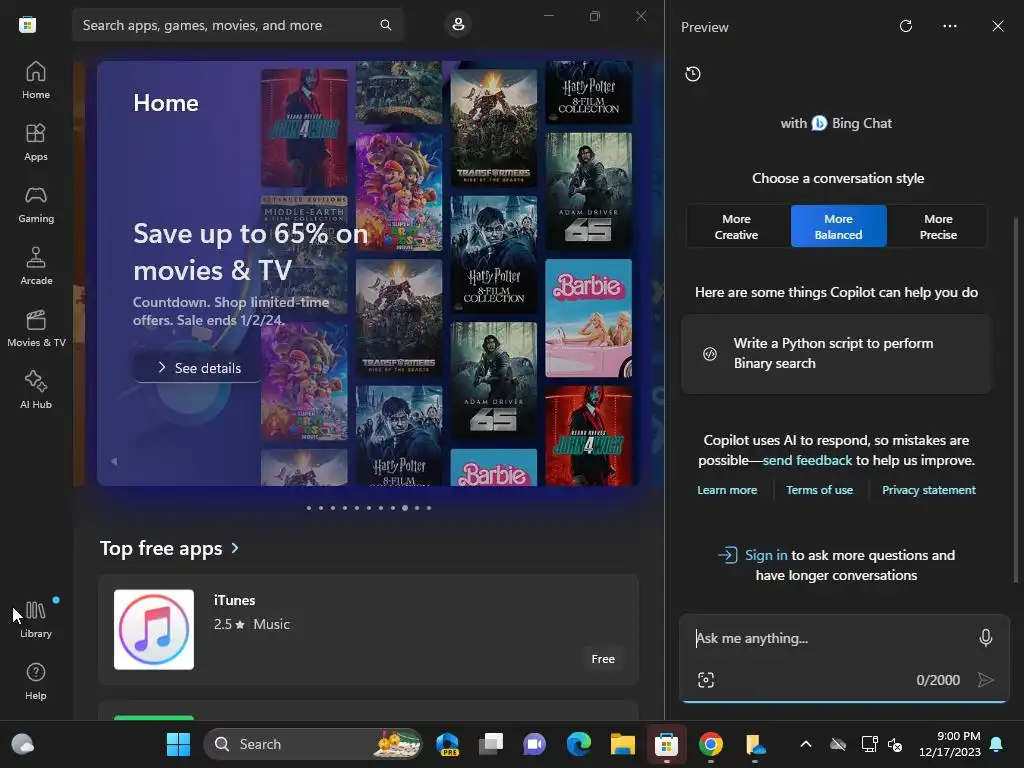
Task: Click the taskbar Search box
Action: (x=313, y=744)
